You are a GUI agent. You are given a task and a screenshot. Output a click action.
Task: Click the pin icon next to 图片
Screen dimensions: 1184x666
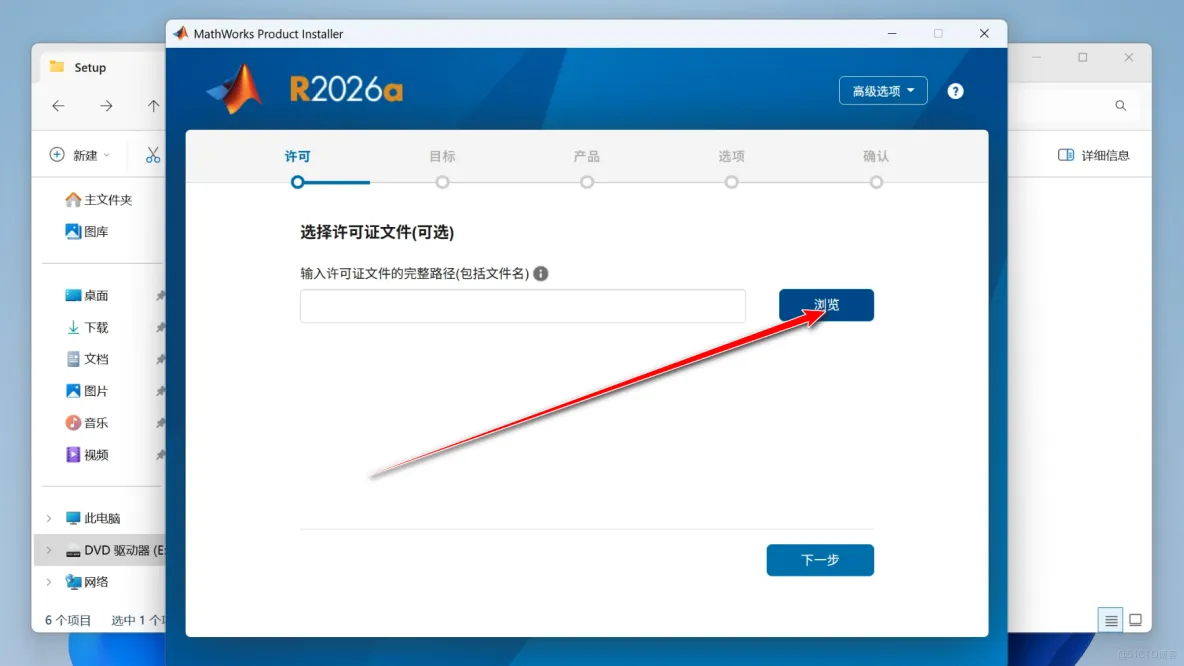pyautogui.click(x=160, y=390)
